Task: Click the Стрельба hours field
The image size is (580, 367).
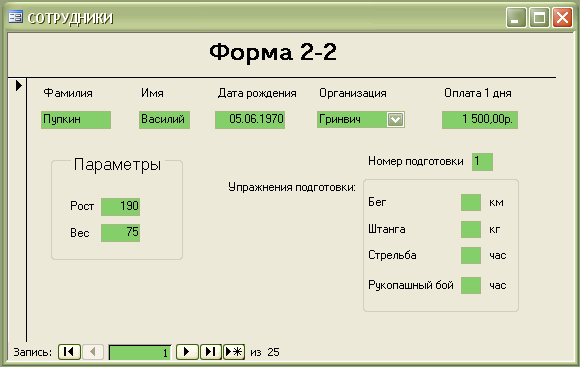Action: point(471,255)
